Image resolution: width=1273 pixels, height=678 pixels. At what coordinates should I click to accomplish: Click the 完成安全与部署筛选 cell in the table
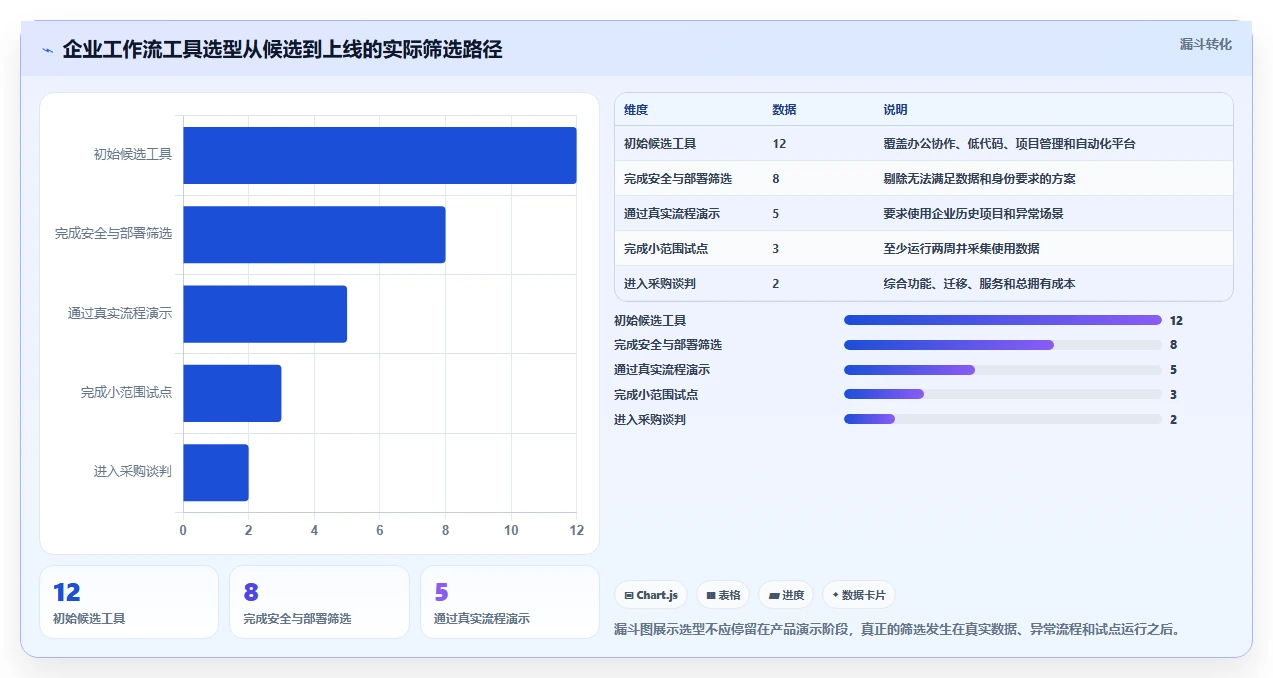click(x=678, y=179)
